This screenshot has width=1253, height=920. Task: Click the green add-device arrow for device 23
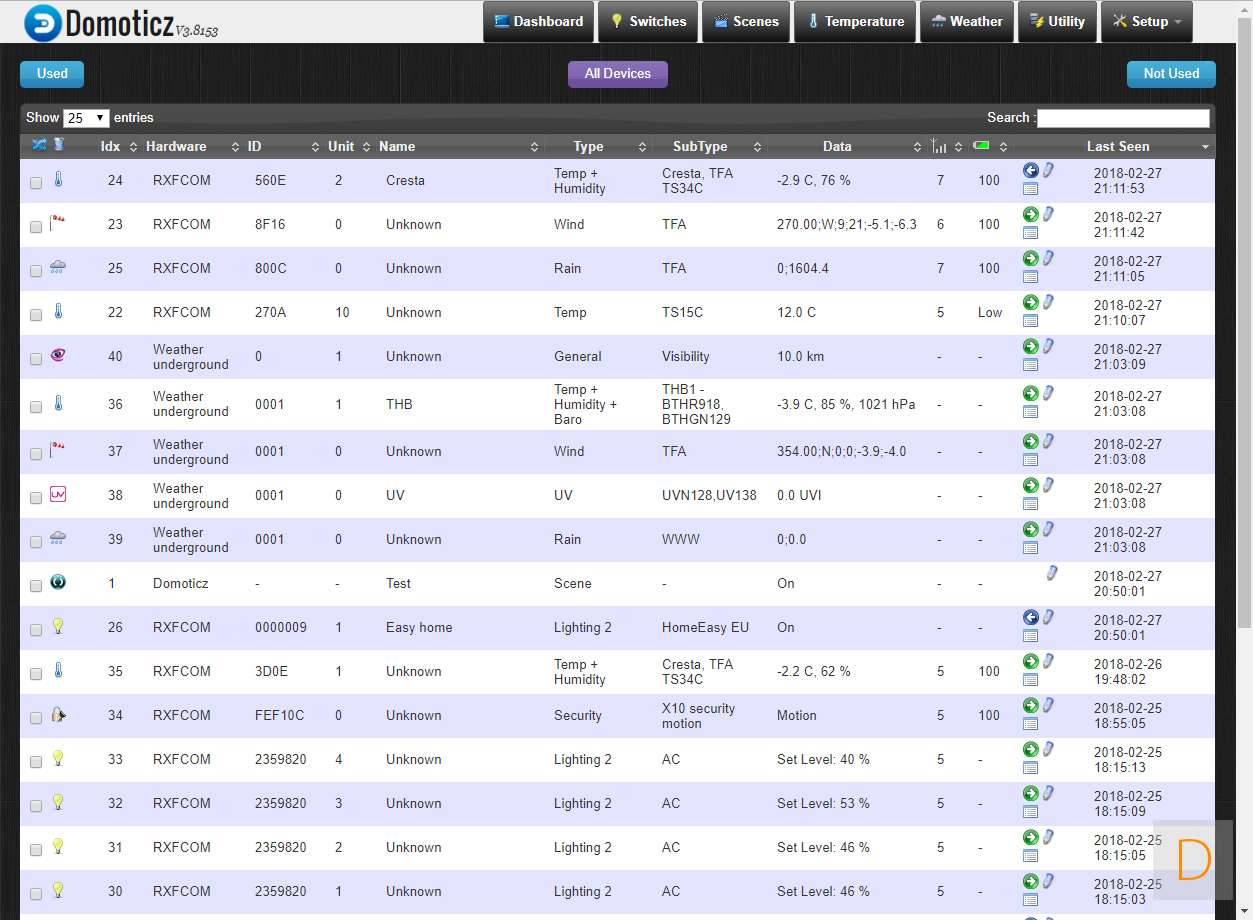1030,214
